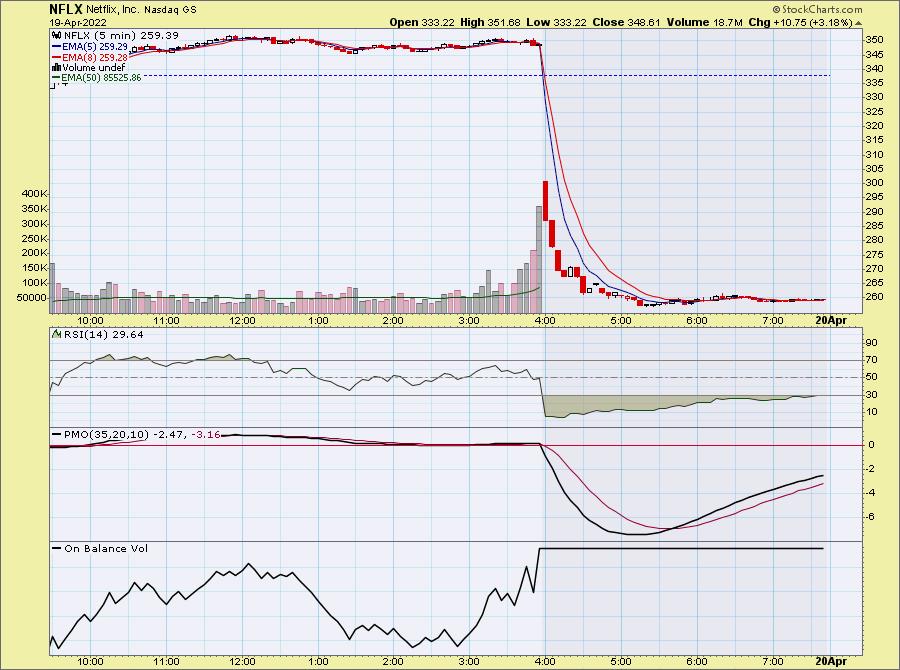This screenshot has height=670, width=900.
Task: Click the volume bars icon beside Volume undef
Action: click(x=56, y=68)
